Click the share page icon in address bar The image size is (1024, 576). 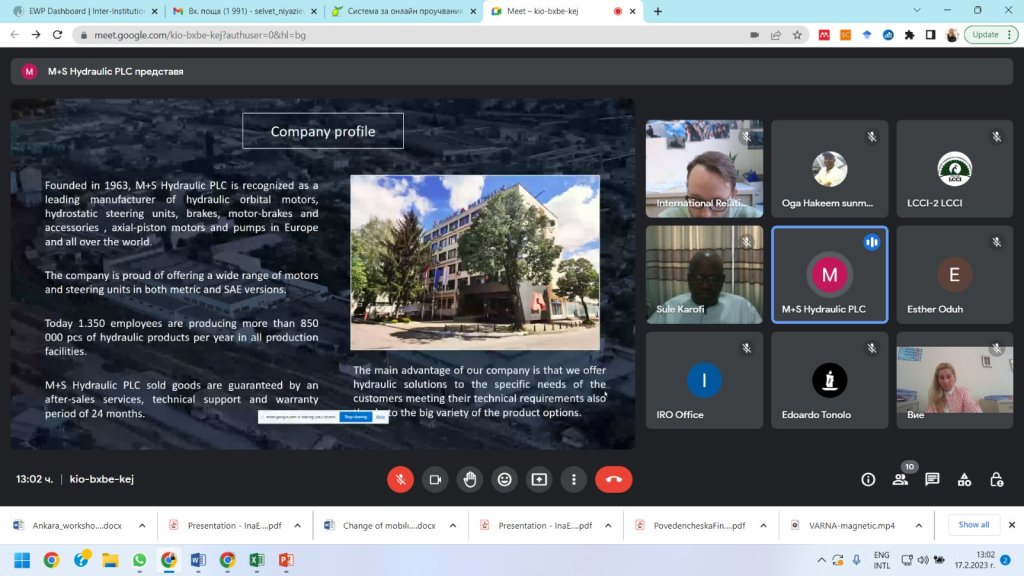click(776, 35)
